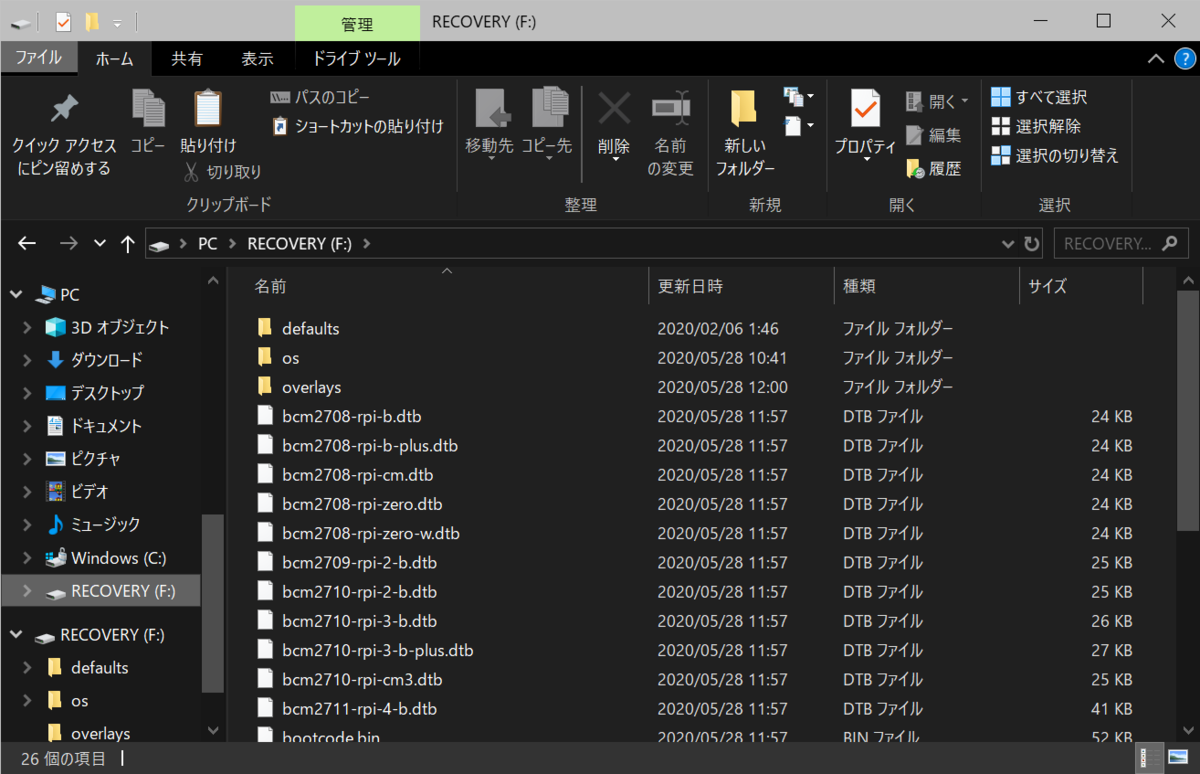Screen dimensions: 1200x774
Task: Click Paste shortcut (ショートカットの貼り付け)
Action: [x=357, y=126]
